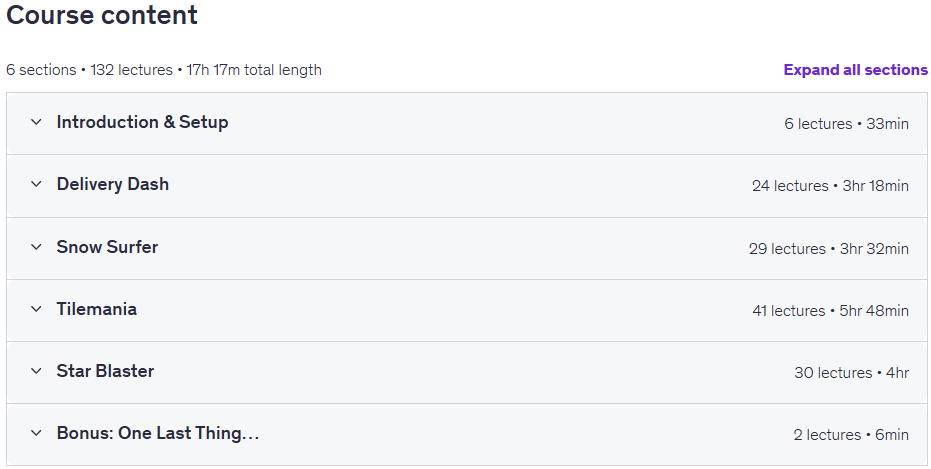
Task: Expand the Introduction & Setup chevron
Action: pos(36,122)
